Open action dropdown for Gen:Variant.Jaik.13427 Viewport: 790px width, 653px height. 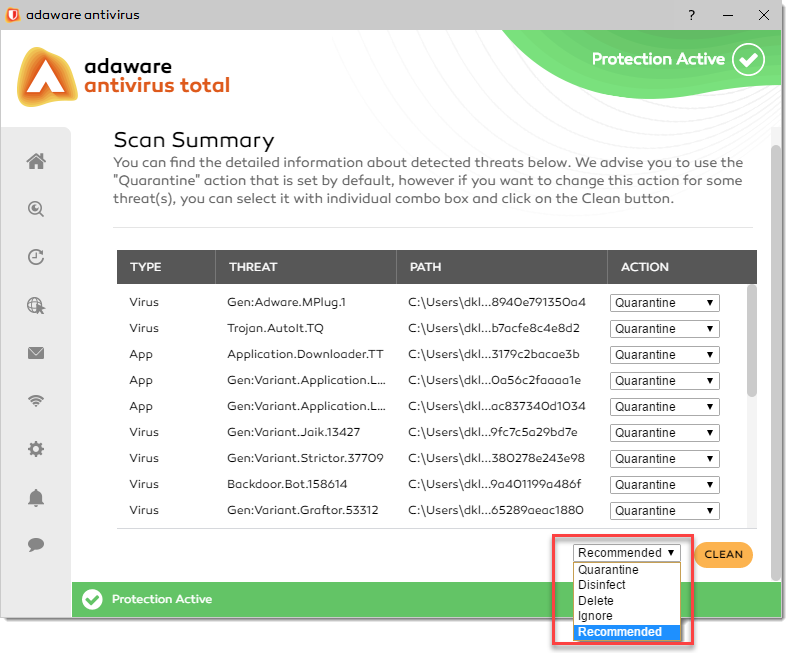[x=665, y=433]
